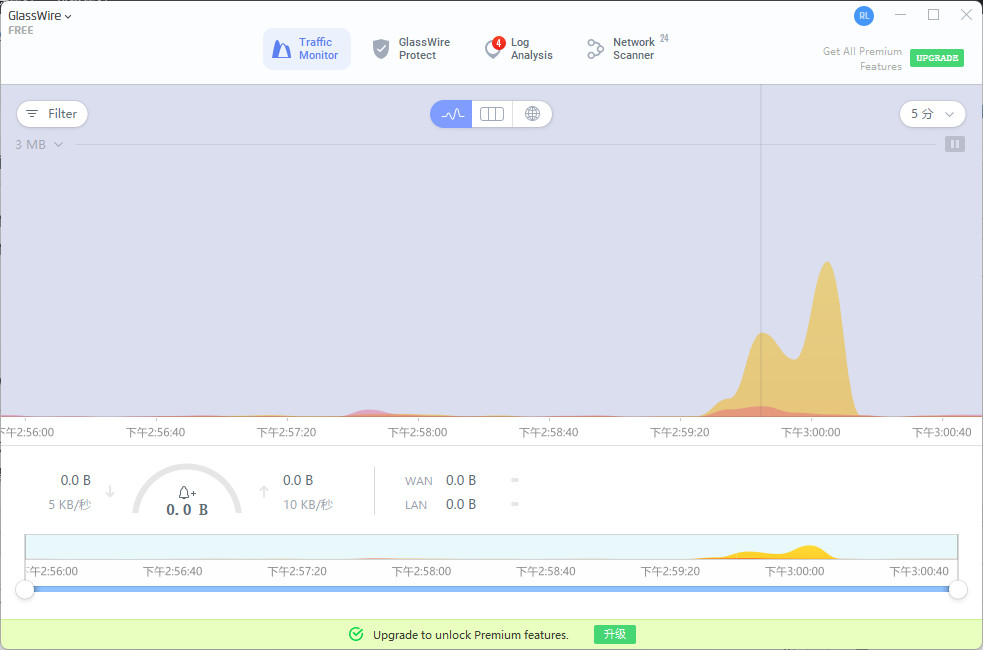Open the Traffic Monitor tab
Image resolution: width=983 pixels, height=650 pixels.
click(306, 49)
